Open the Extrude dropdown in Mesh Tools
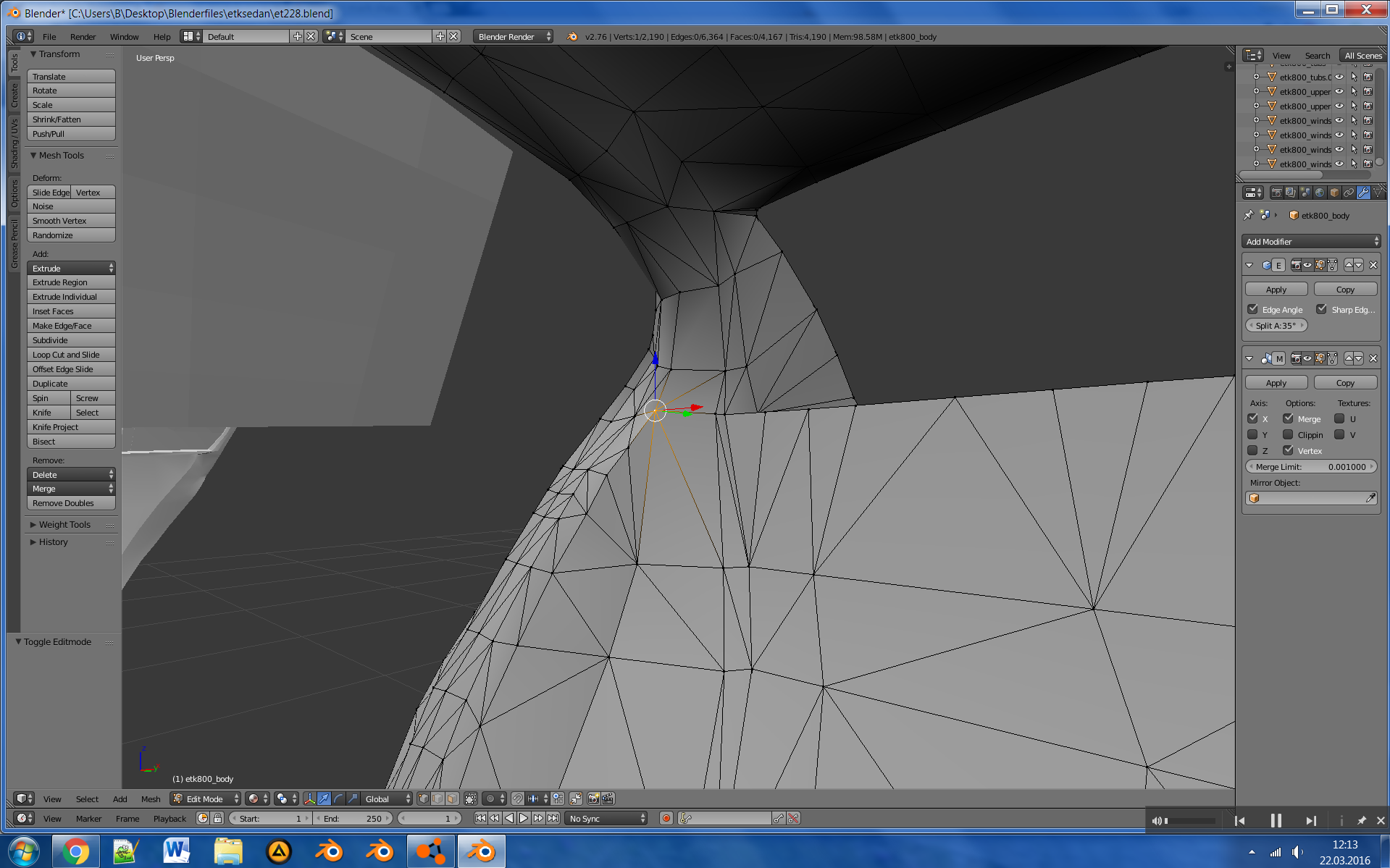The height and width of the screenshot is (868, 1390). tap(71, 268)
